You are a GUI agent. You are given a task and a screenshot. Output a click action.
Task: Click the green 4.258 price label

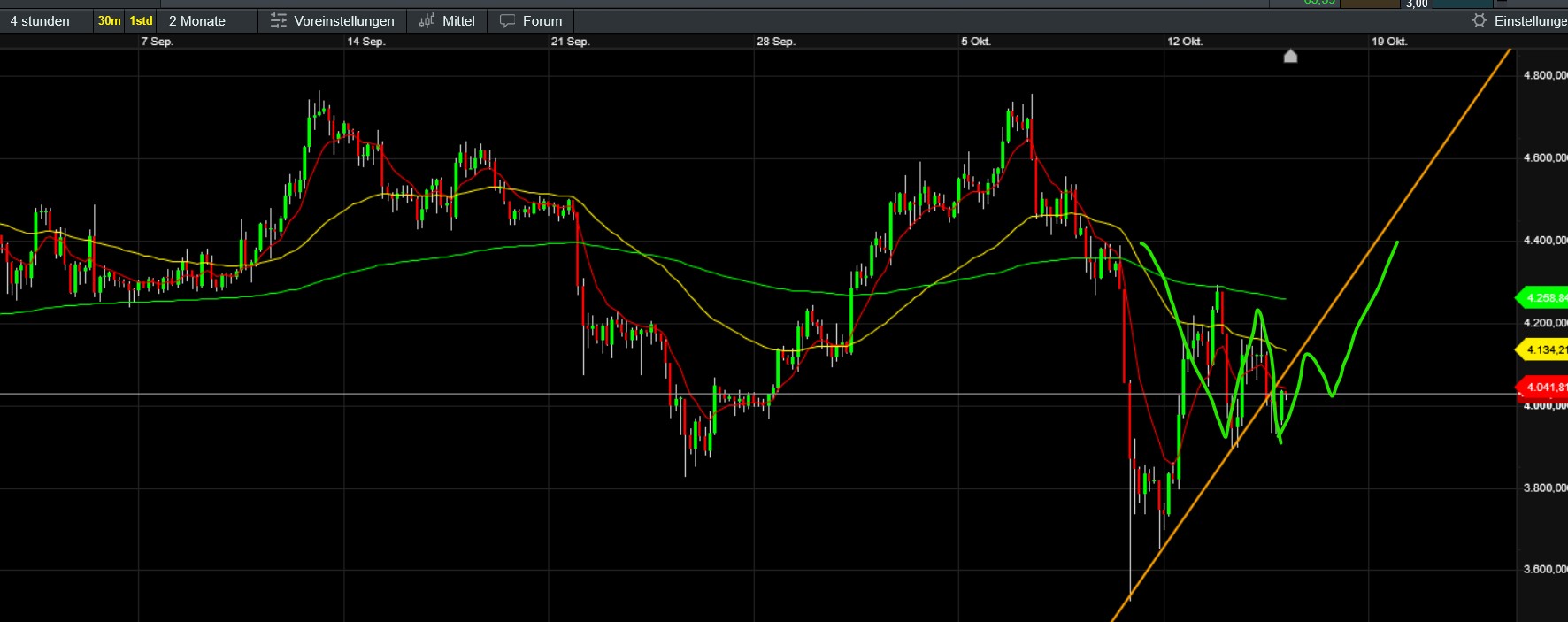[1543, 298]
